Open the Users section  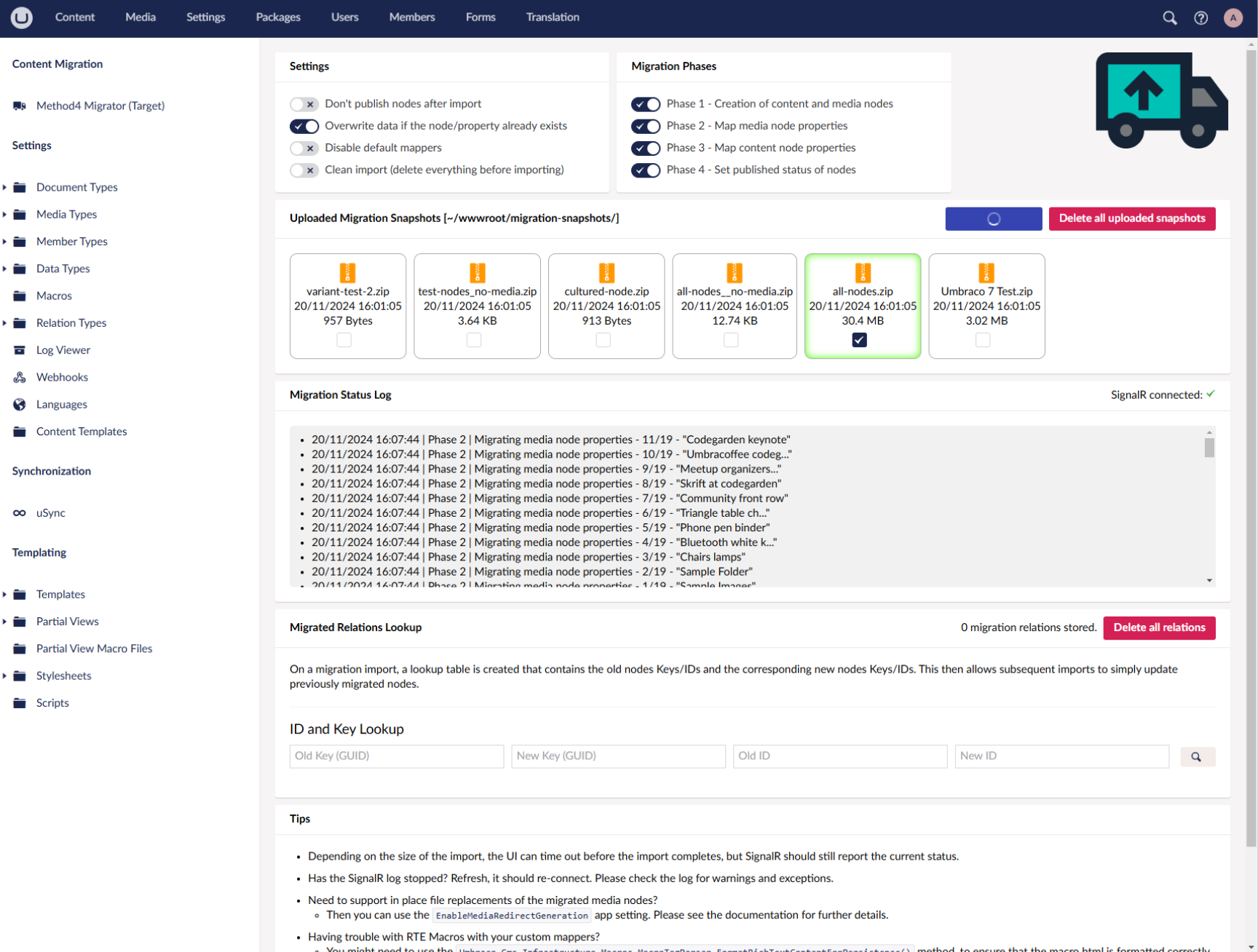click(345, 17)
